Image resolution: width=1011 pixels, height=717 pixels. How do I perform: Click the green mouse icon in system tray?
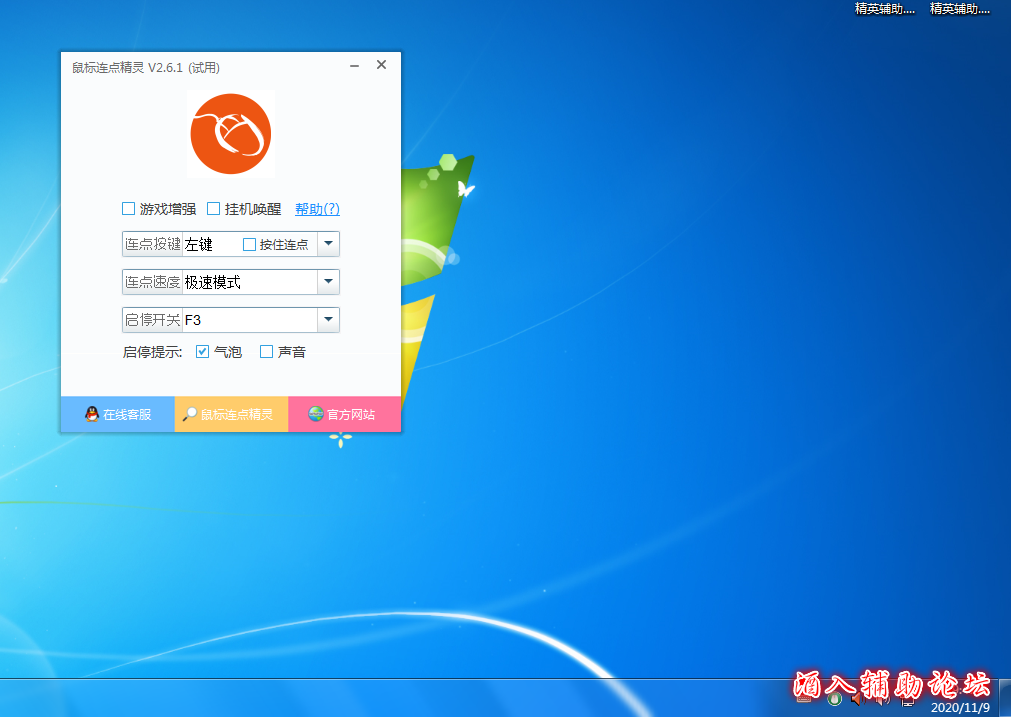point(833,699)
